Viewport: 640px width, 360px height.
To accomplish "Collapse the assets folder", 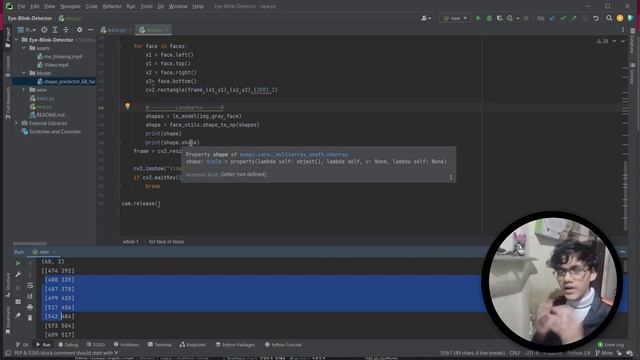I will 24,48.
